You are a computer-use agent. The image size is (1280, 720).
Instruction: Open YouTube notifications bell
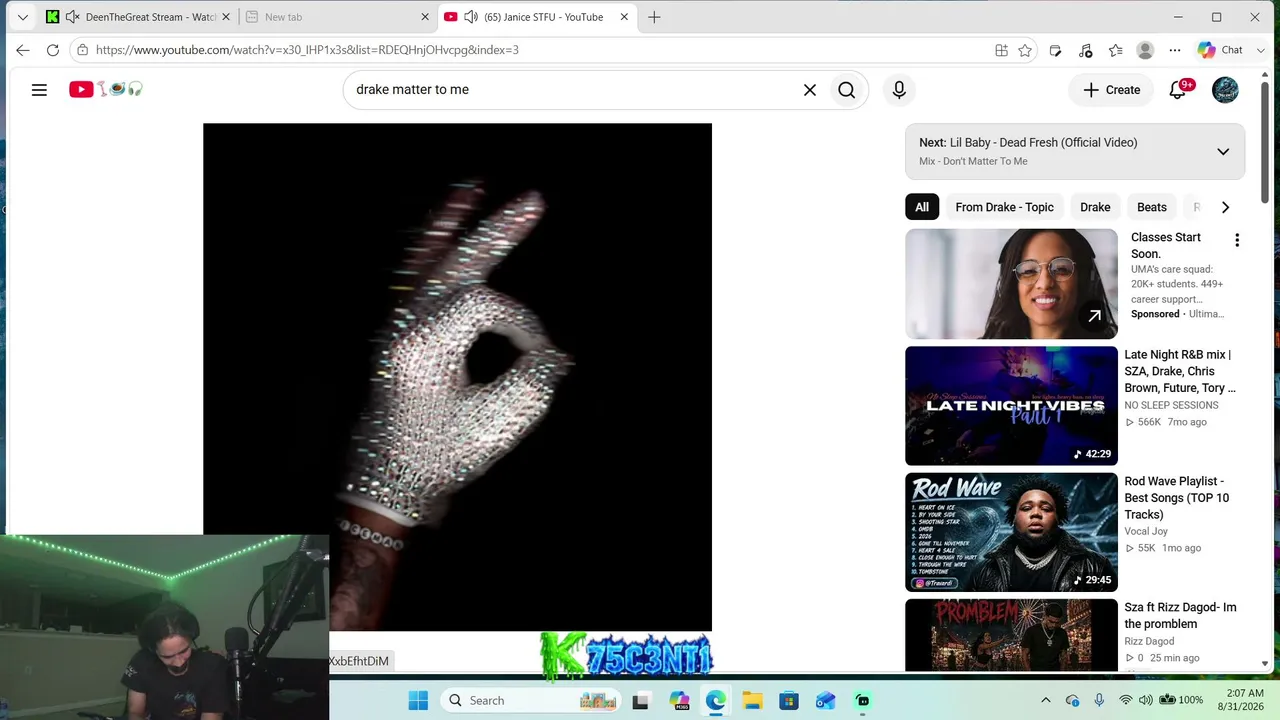[1178, 90]
